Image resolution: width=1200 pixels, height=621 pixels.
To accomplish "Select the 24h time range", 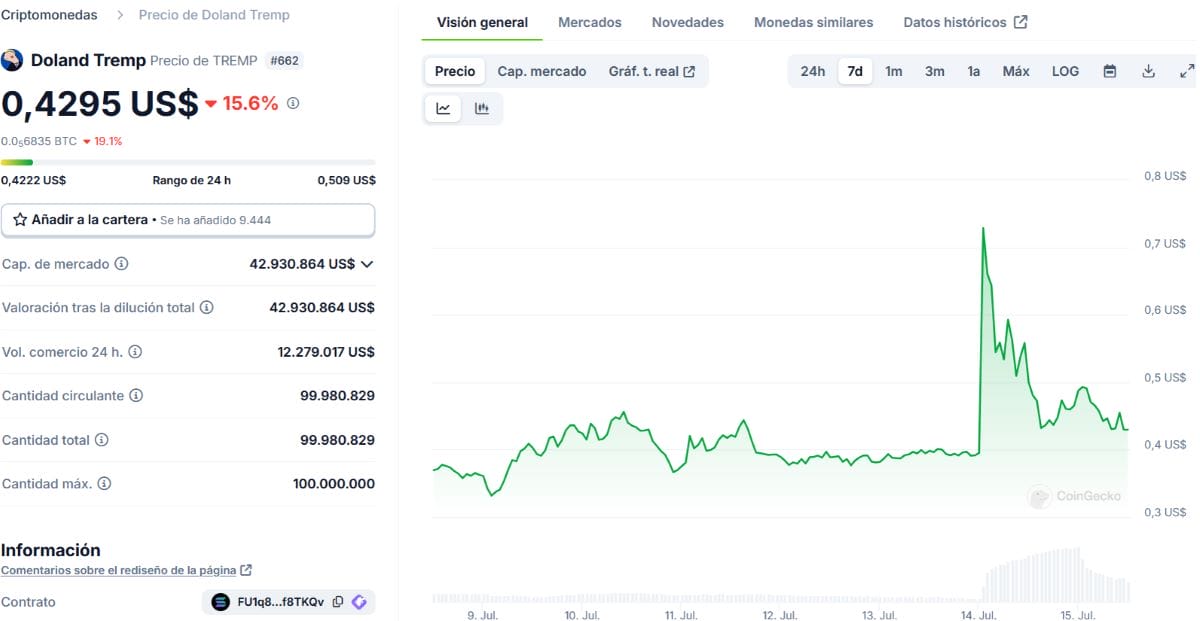I will pyautogui.click(x=813, y=71).
